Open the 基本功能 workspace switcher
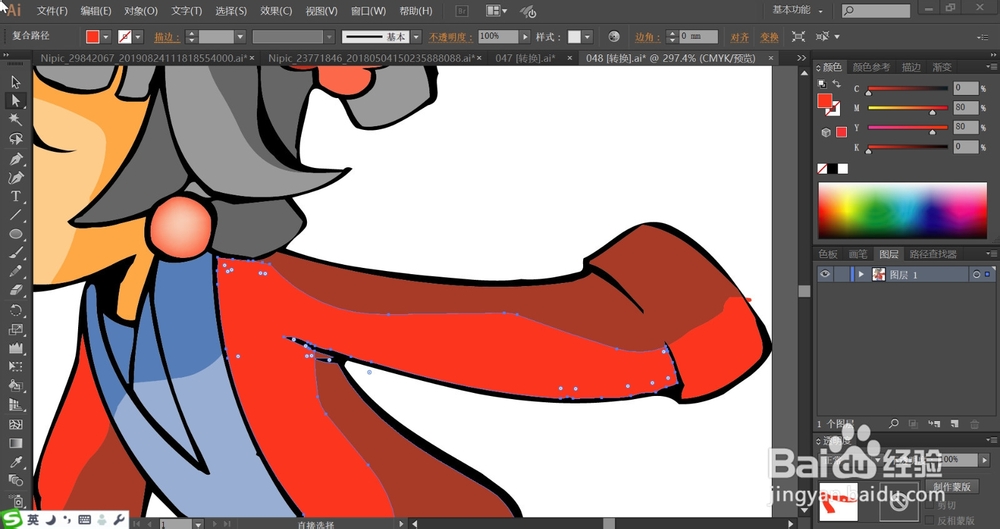The height and width of the screenshot is (529, 1000). [x=797, y=10]
